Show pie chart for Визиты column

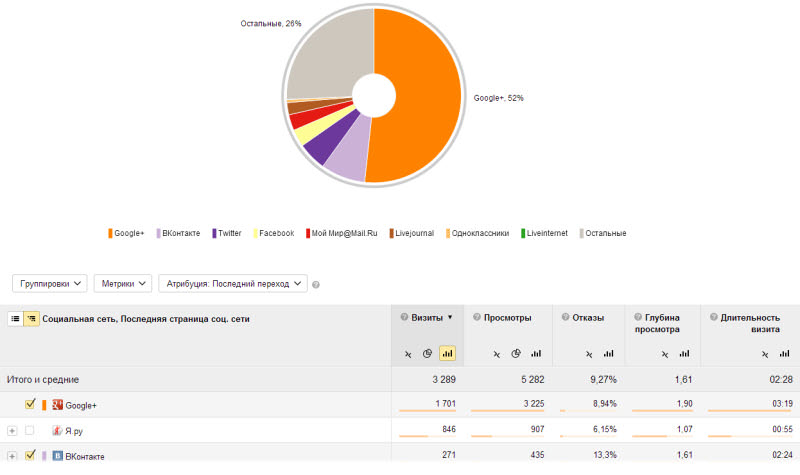[428, 353]
